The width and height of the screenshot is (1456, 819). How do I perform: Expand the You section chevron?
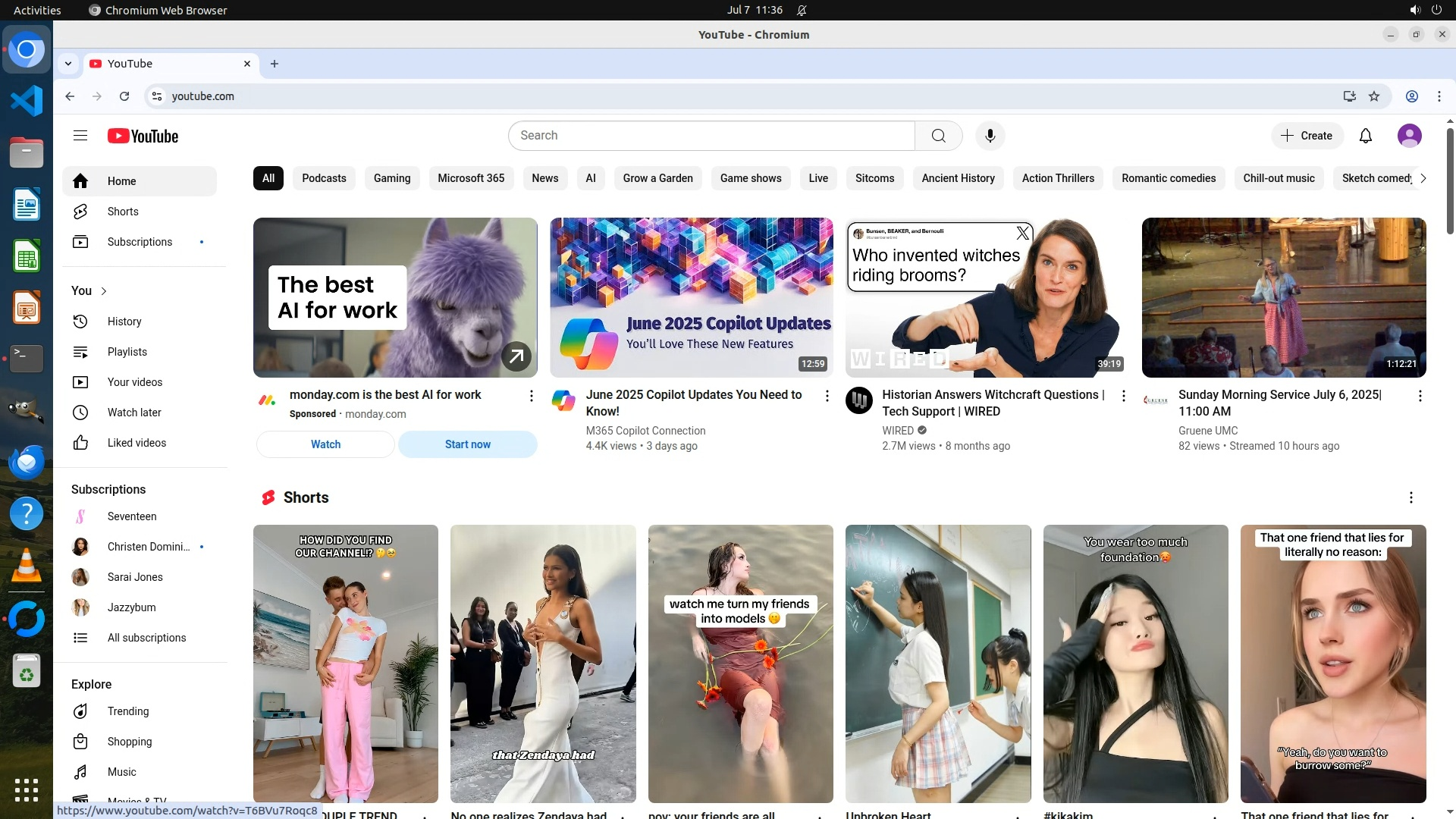pyautogui.click(x=104, y=291)
